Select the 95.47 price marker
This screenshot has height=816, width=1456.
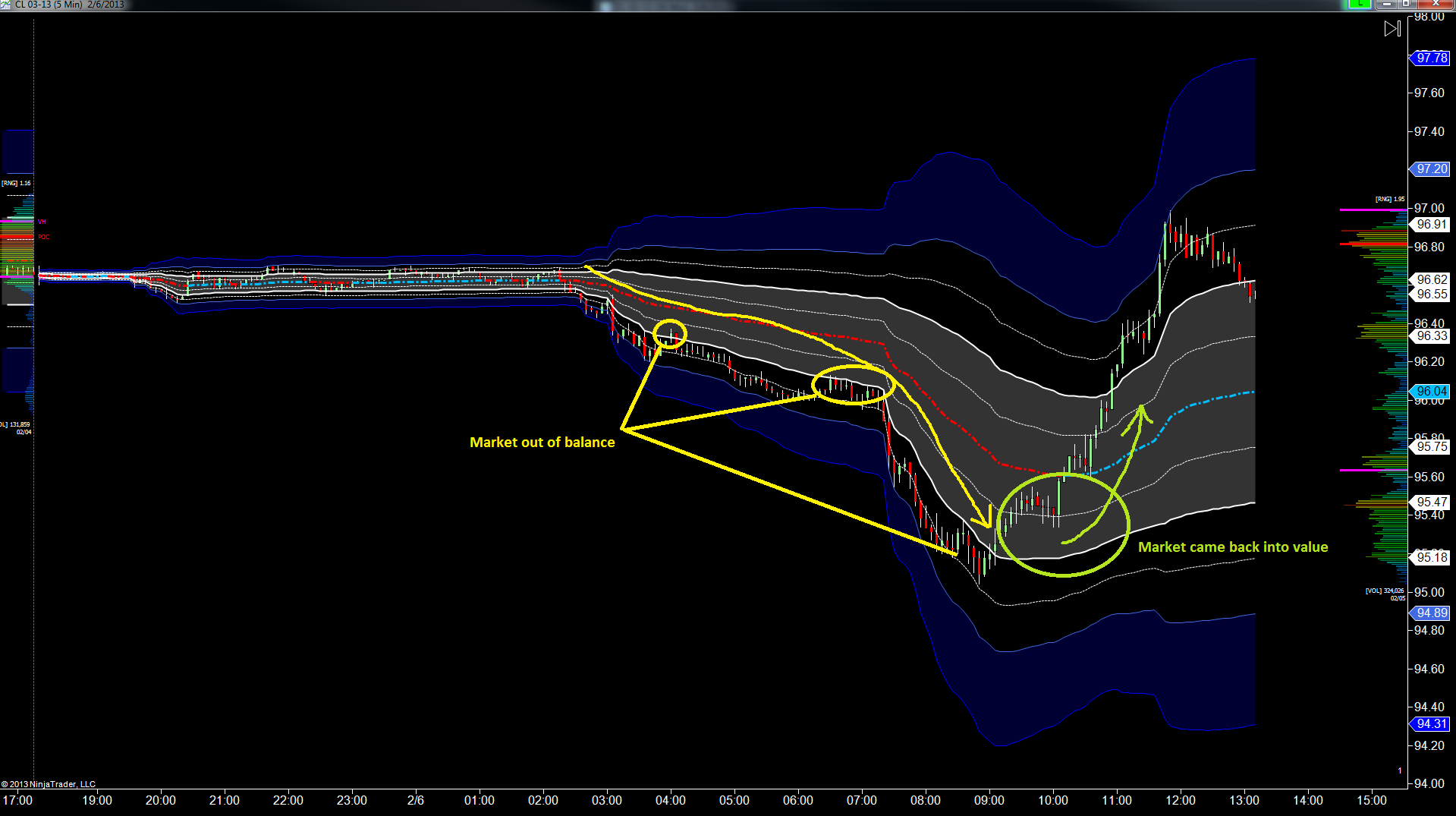tap(1430, 502)
